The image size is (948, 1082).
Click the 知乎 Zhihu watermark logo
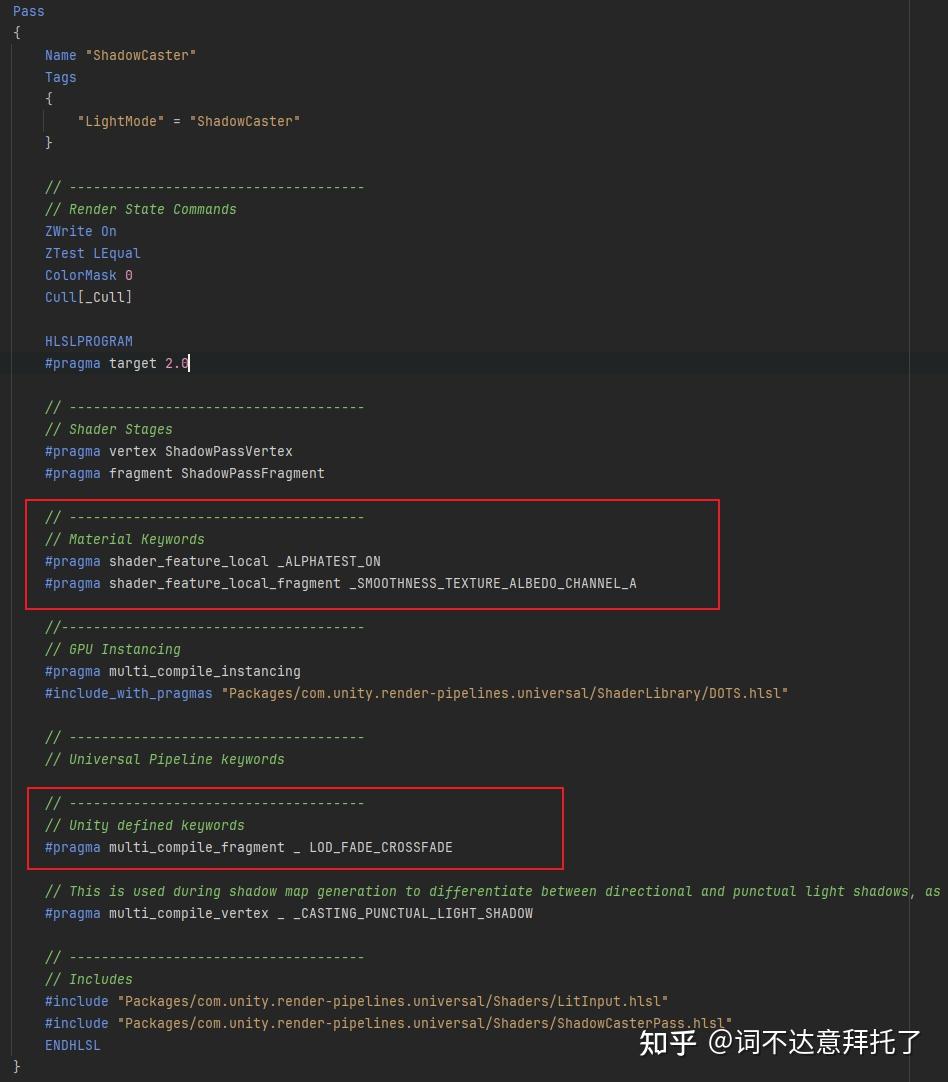pyautogui.click(x=684, y=1040)
